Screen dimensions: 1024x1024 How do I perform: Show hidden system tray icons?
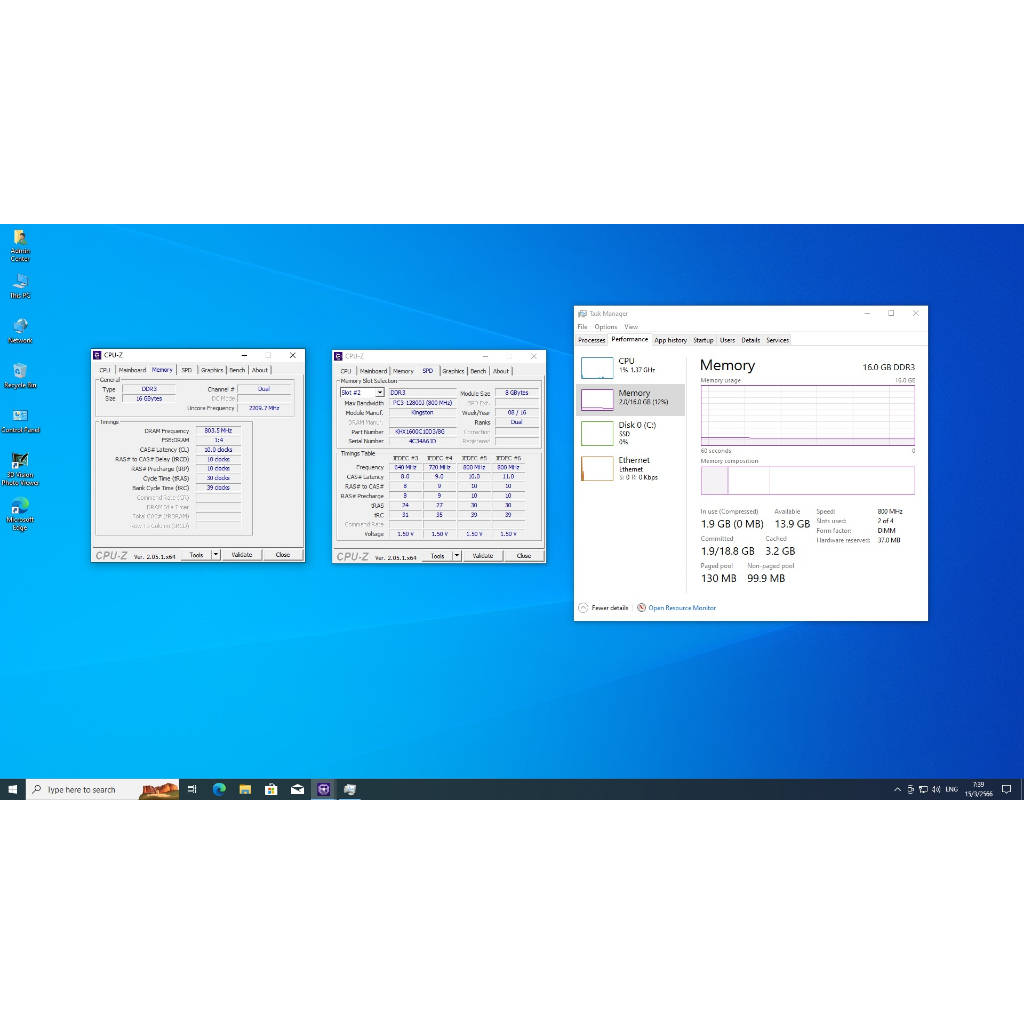pos(897,789)
